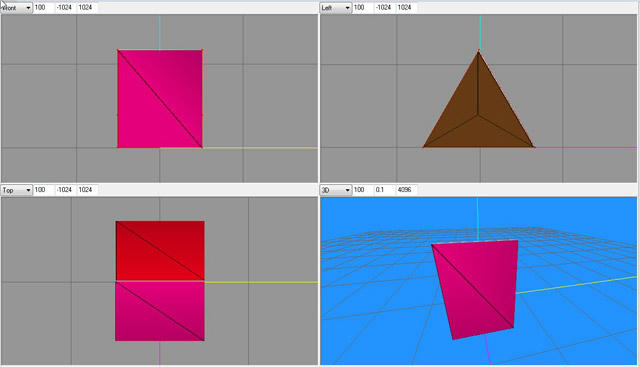The height and width of the screenshot is (367, 640).
Task: Click the 100 field in Front viewport header
Action: coord(44,7)
